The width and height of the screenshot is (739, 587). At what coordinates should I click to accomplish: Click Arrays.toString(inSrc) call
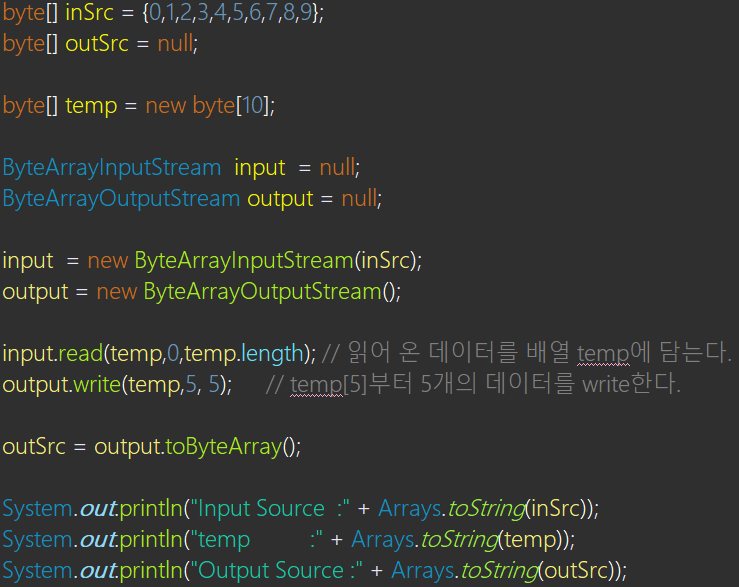pyautogui.click(x=484, y=509)
